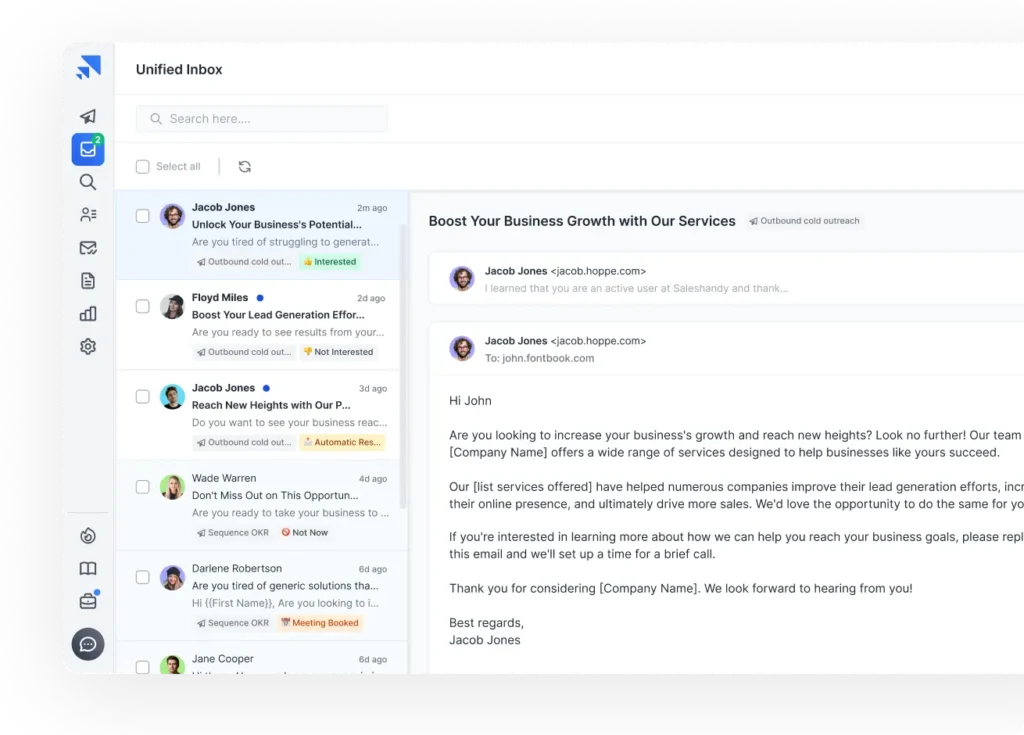Screen dimensions: 1024x735
Task: Tick the checkbox for Floyd Miles email
Action: 142,306
